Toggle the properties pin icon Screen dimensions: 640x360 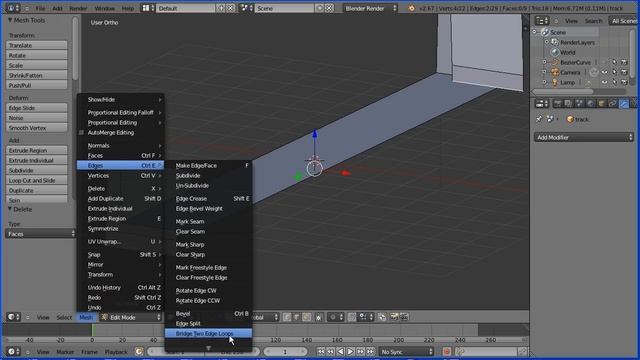539,119
